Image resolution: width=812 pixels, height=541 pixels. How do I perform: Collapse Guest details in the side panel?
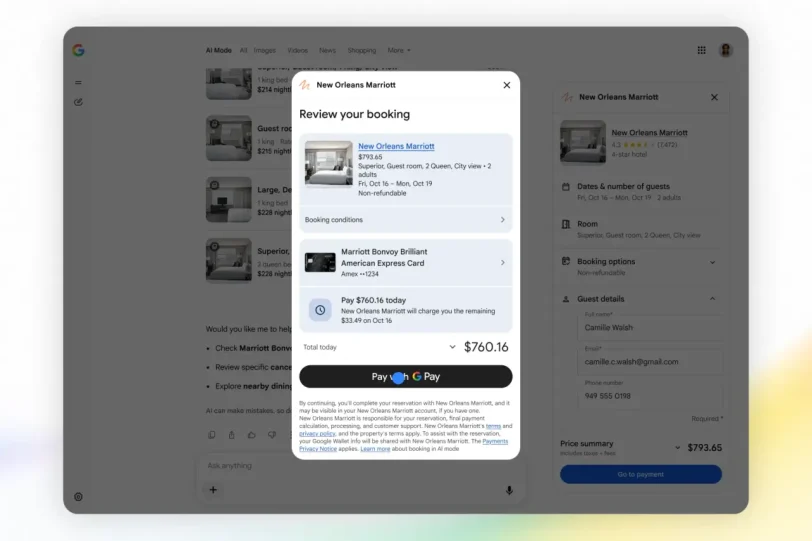click(x=713, y=299)
